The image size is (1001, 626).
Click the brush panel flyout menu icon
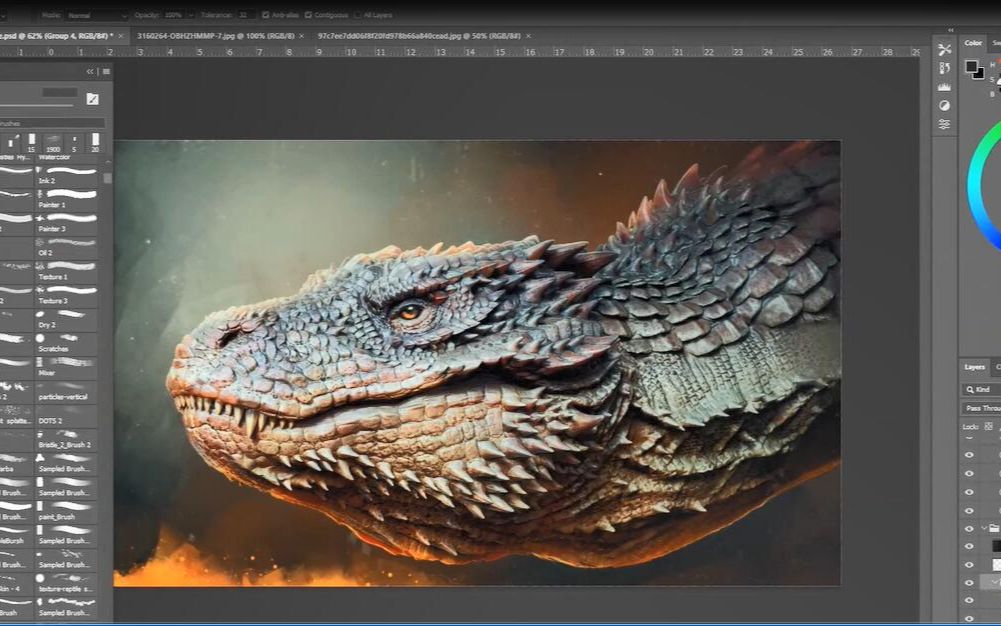click(x=106, y=72)
